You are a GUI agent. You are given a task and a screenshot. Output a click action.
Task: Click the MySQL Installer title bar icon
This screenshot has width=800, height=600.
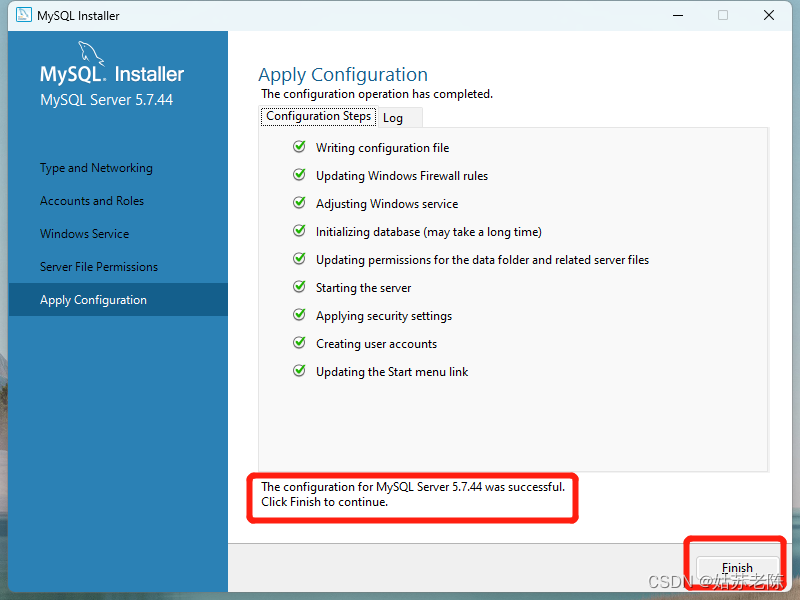[23, 15]
